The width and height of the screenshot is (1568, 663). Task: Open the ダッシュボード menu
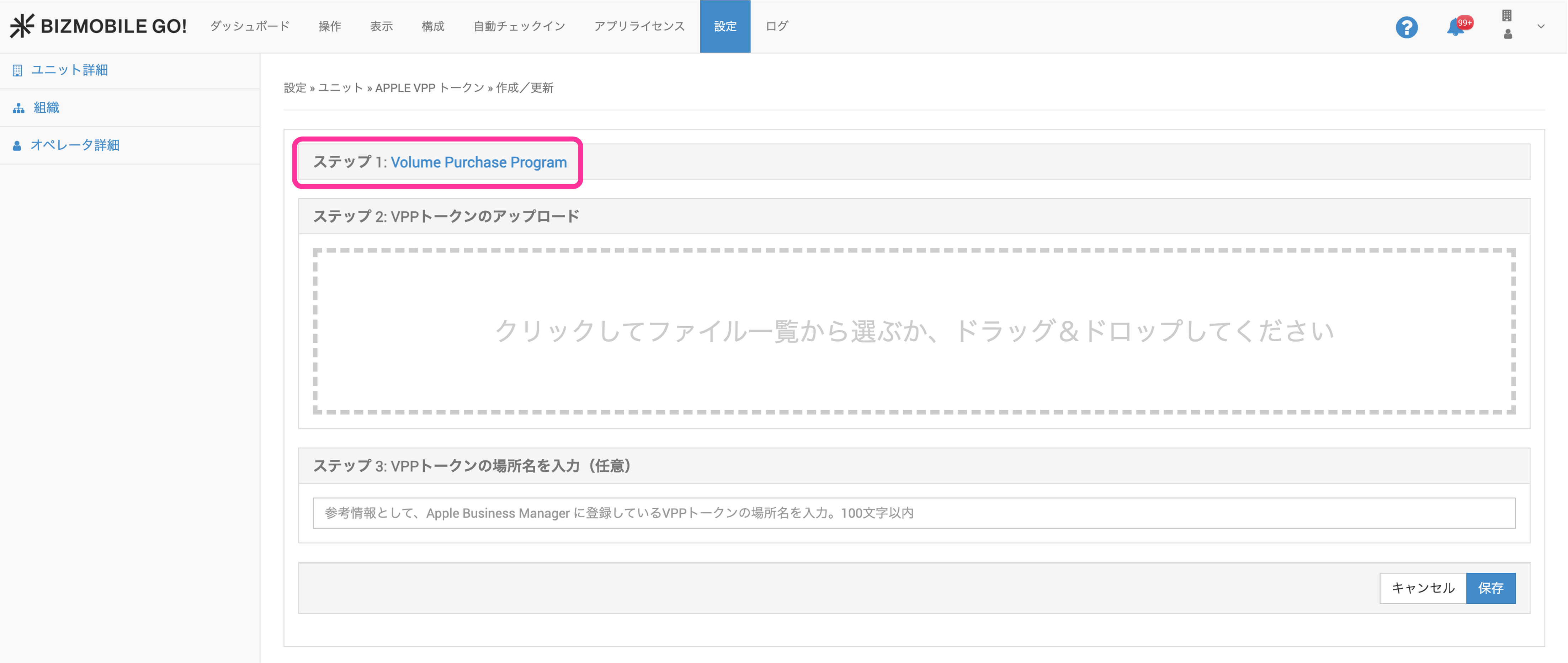click(x=250, y=26)
